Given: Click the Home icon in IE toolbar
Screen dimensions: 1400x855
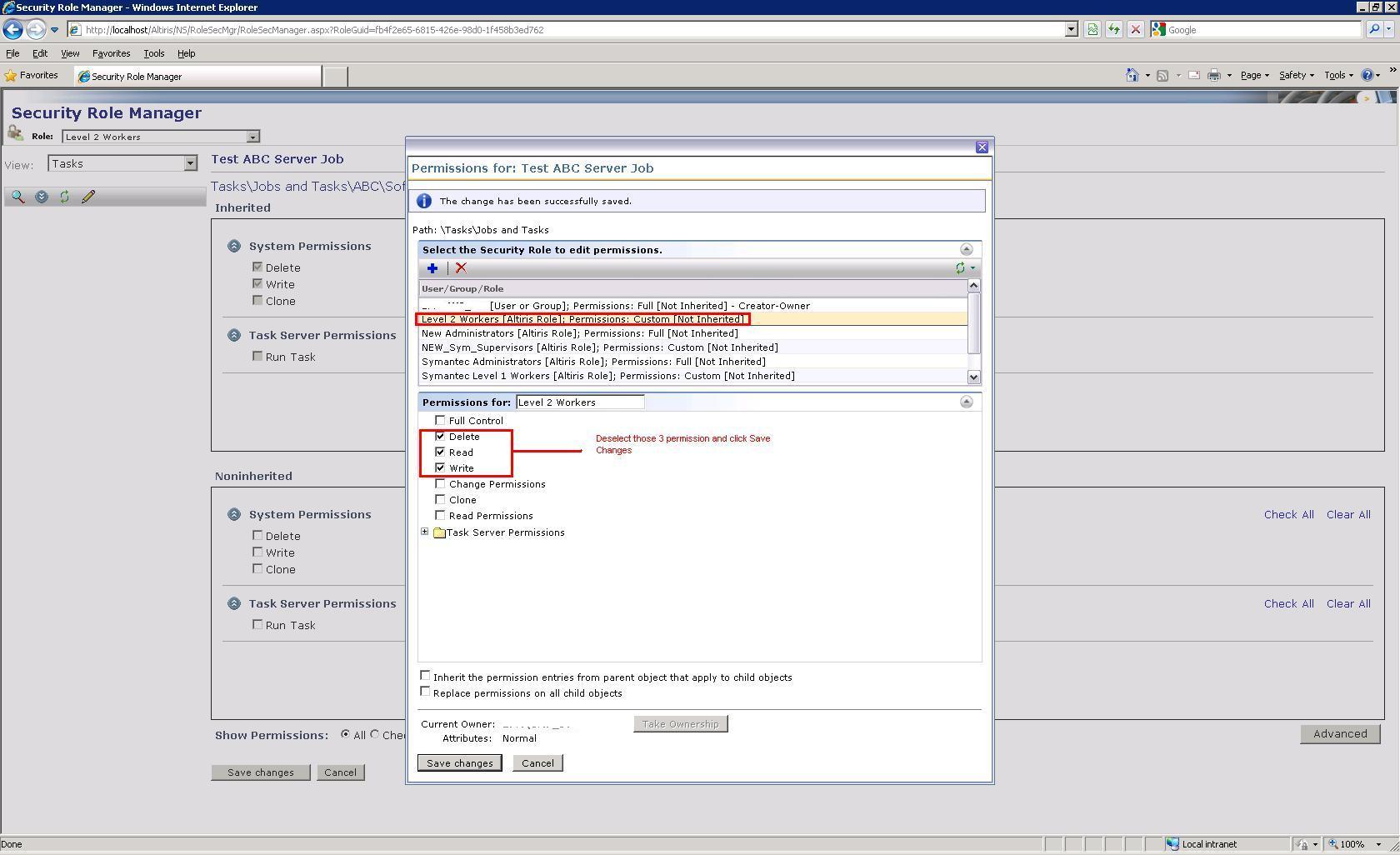Looking at the screenshot, I should [x=1131, y=76].
